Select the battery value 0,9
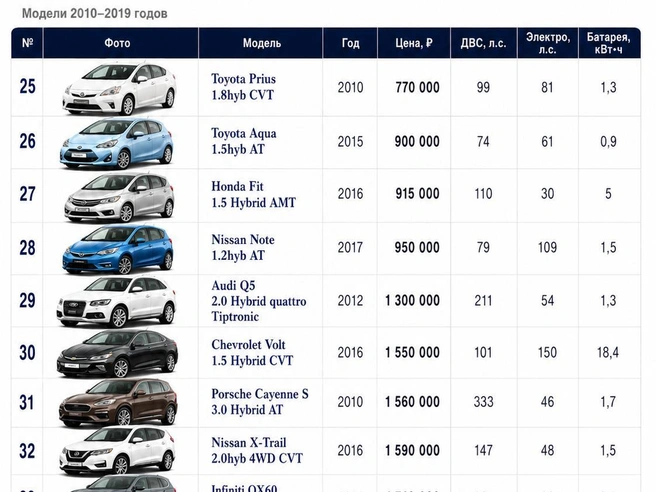This screenshot has width=656, height=492. [x=608, y=141]
